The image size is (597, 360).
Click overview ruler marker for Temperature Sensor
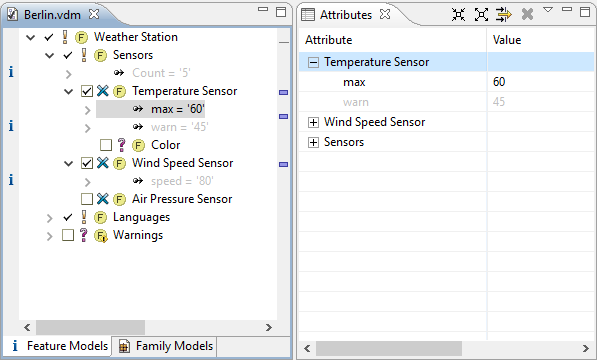(283, 92)
